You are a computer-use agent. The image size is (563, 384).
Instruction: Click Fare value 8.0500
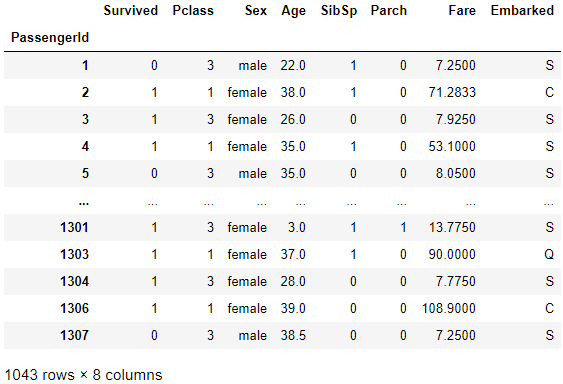pos(456,173)
